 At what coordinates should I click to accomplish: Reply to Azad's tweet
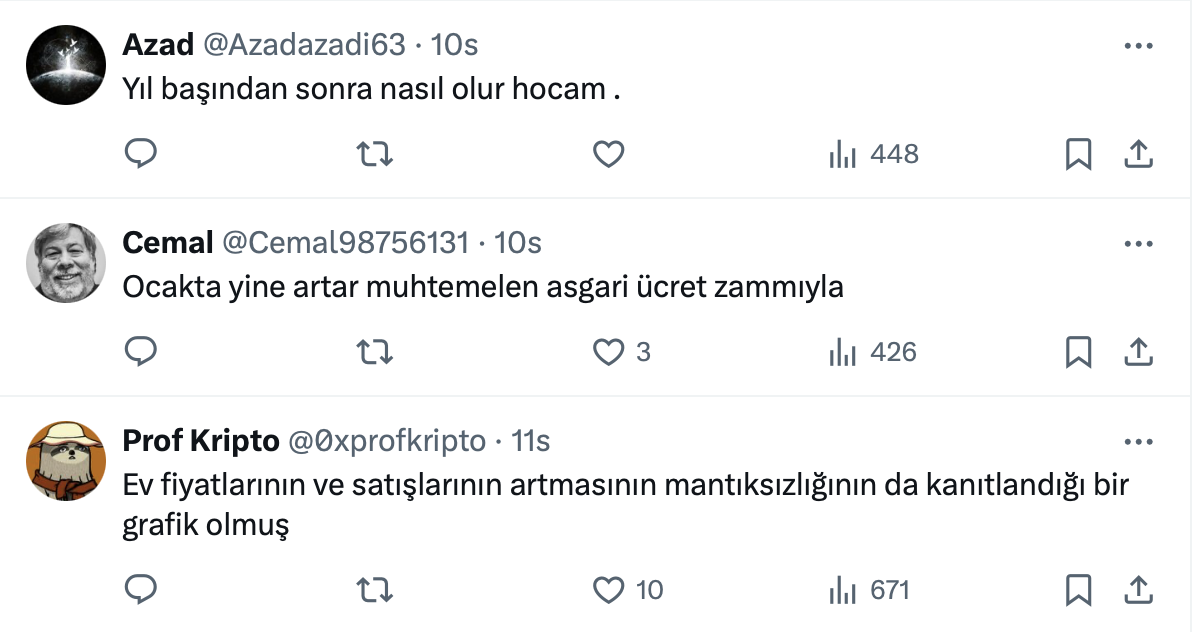[x=141, y=154]
